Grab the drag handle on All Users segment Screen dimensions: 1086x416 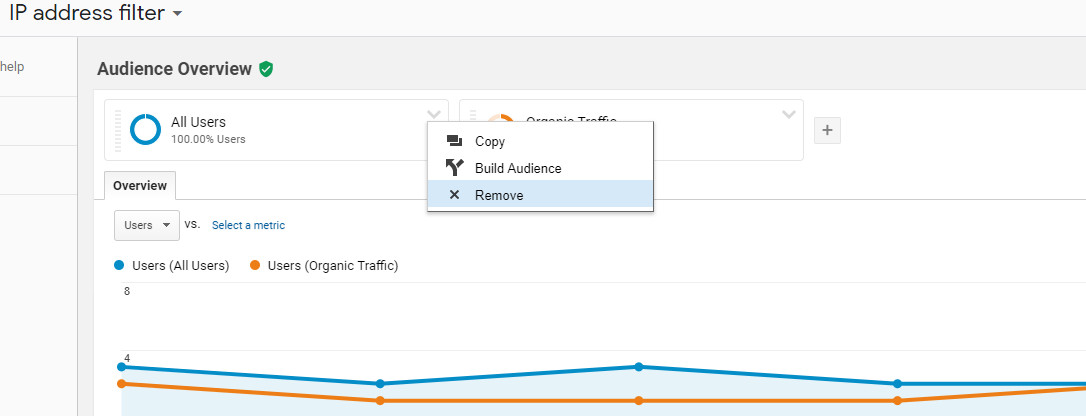(118, 130)
